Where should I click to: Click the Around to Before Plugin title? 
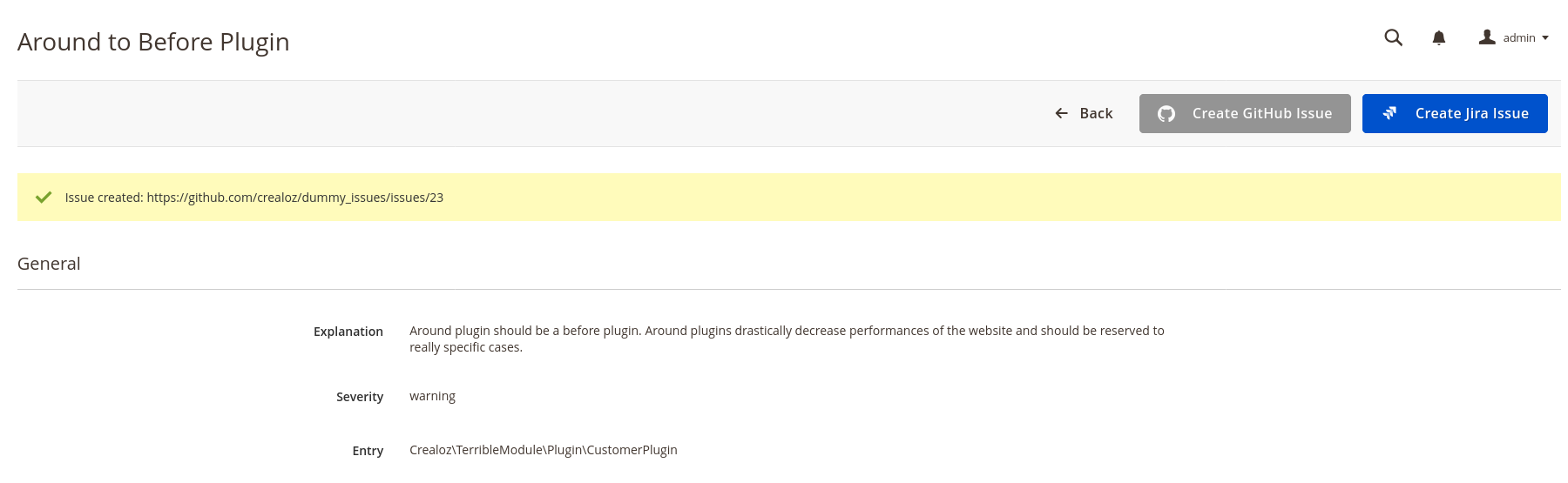pos(153,42)
